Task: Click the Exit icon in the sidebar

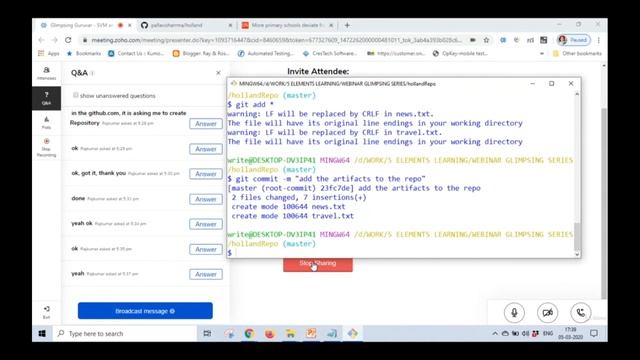Action: point(47,312)
